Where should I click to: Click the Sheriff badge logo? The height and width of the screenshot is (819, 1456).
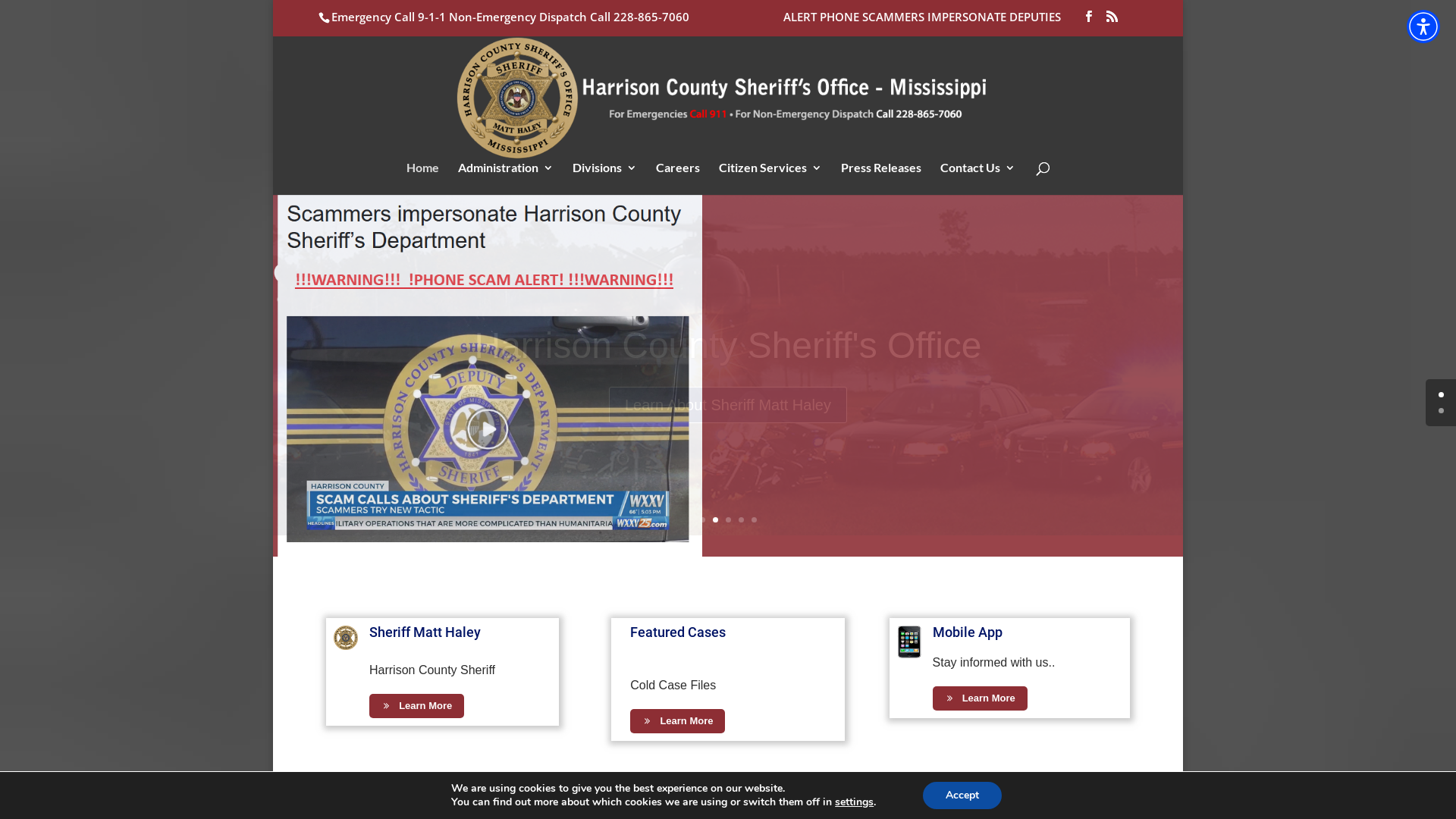(x=517, y=98)
